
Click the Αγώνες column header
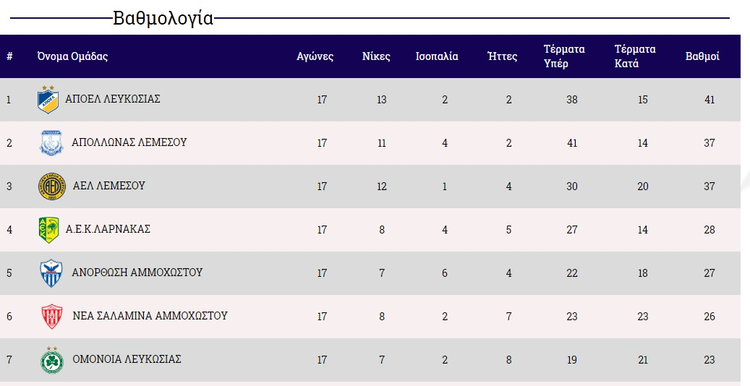(315, 56)
